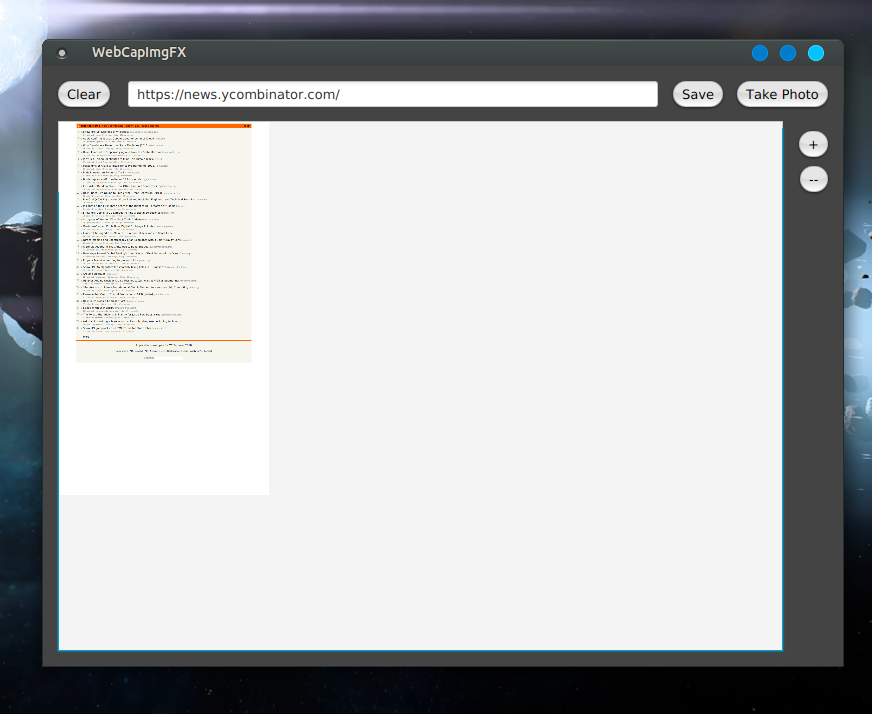Focus the URL field showing news.ycombinator.com
The image size is (872, 714).
(392, 94)
